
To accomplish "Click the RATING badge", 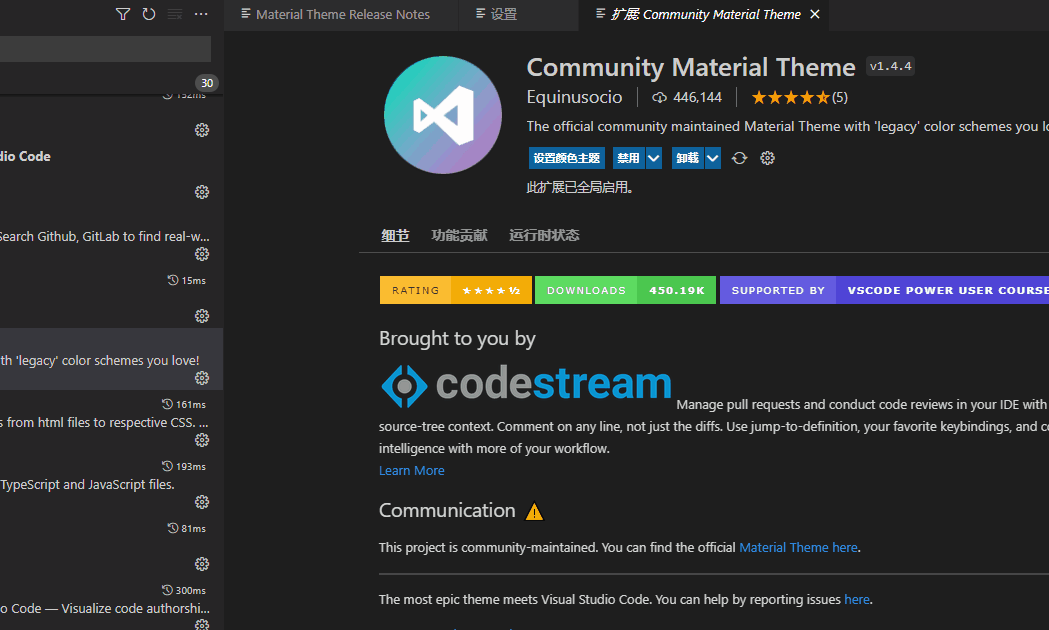I will [456, 290].
